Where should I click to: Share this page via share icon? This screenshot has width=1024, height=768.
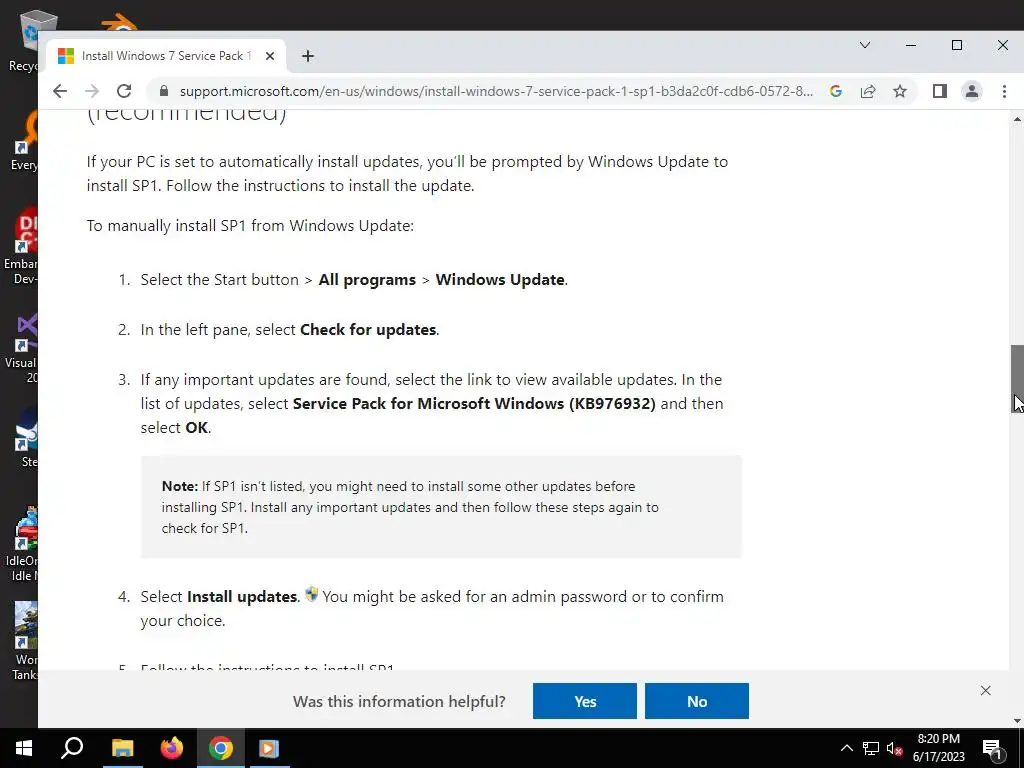[868, 91]
